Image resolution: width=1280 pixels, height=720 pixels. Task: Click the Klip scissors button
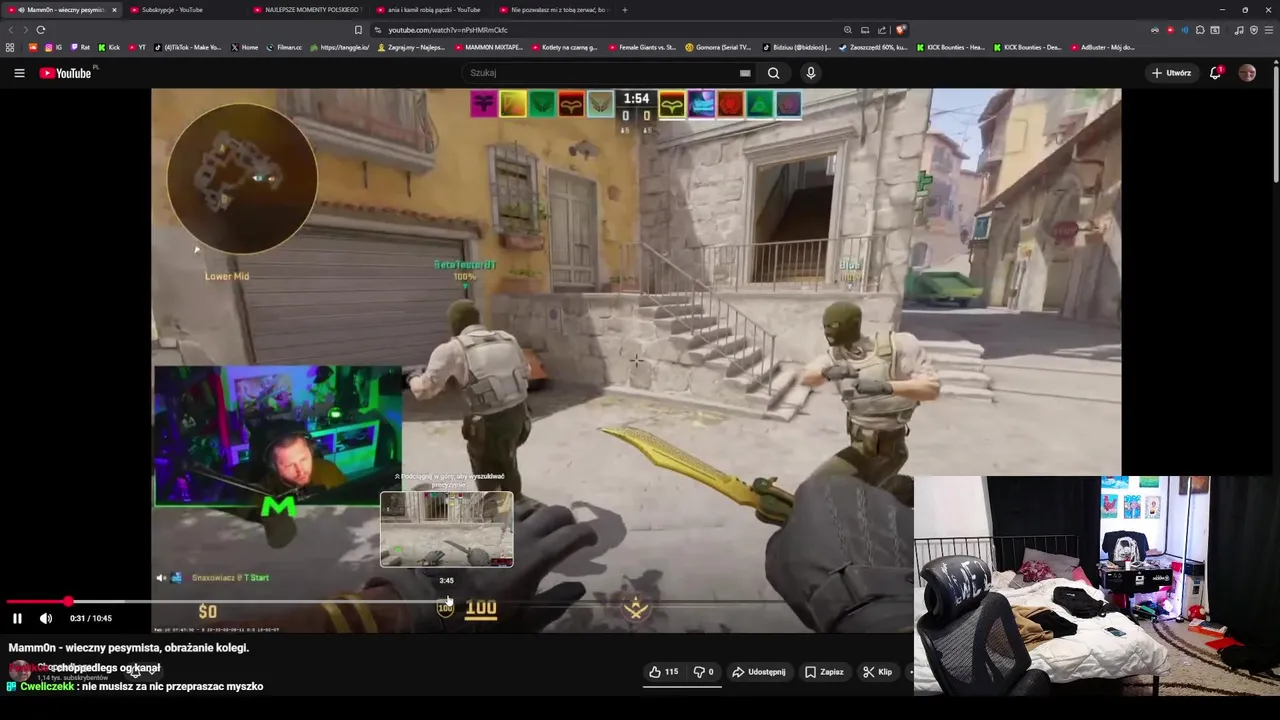[878, 672]
